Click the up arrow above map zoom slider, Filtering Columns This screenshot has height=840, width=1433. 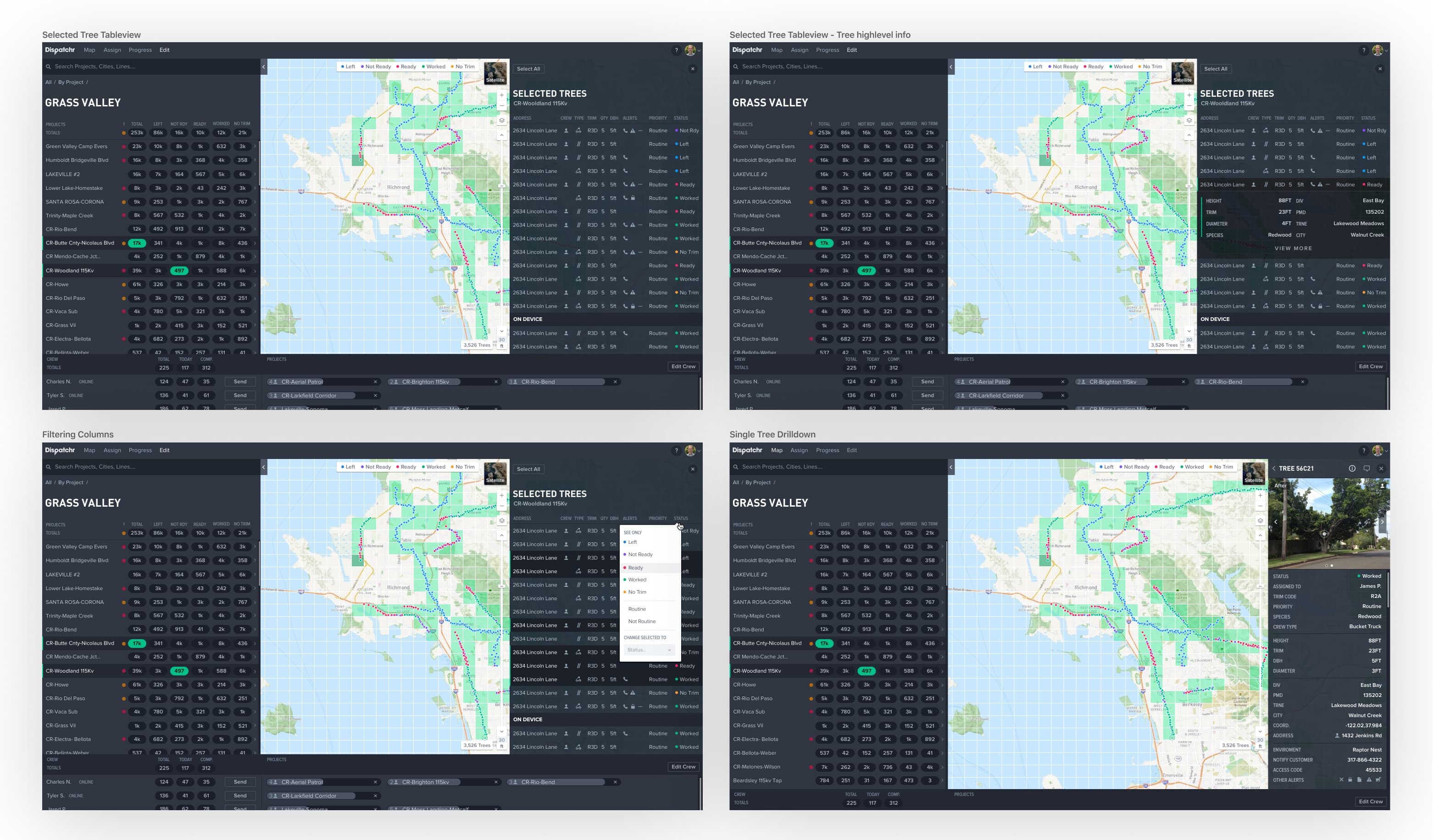(x=501, y=536)
